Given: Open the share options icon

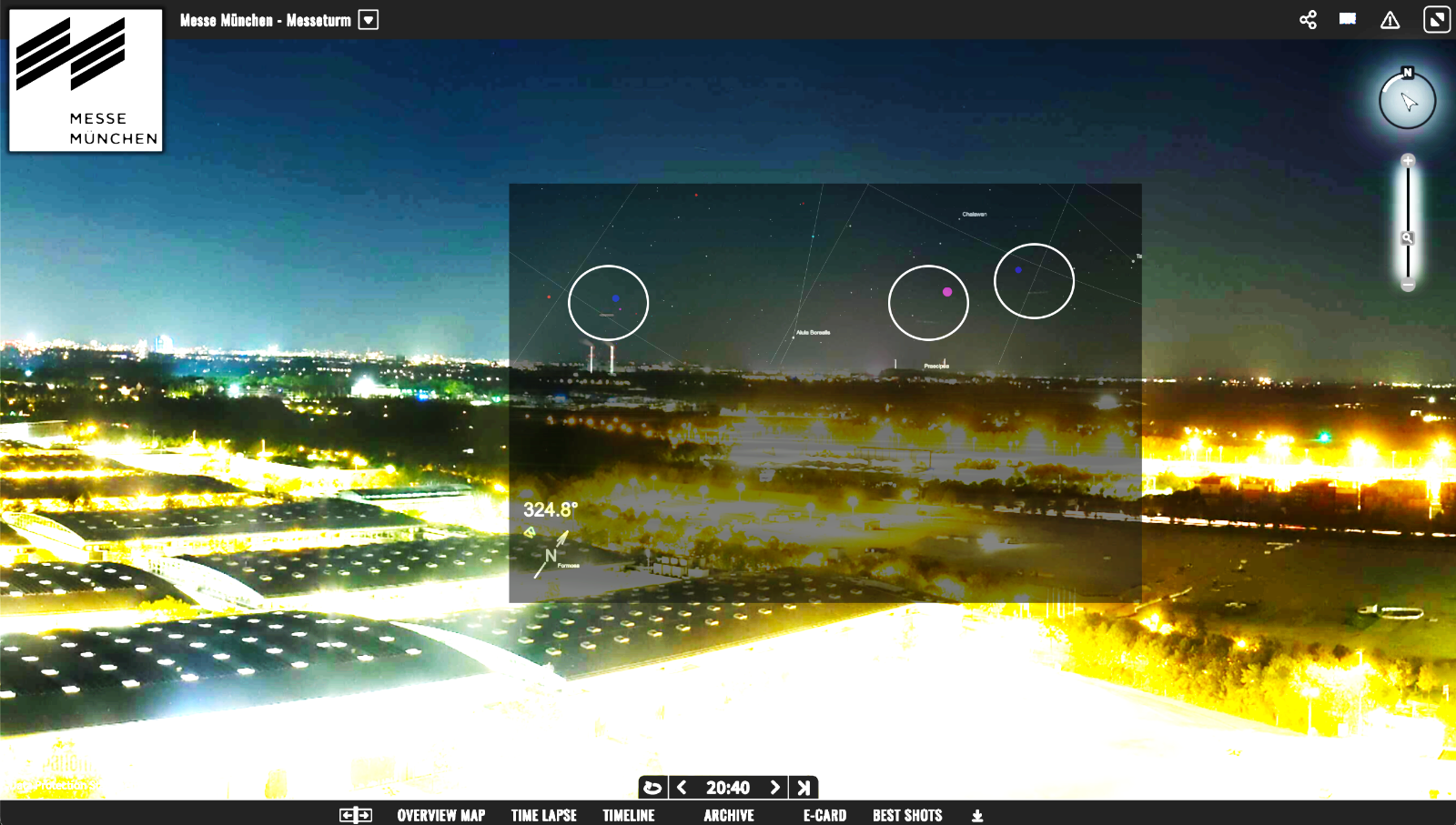Looking at the screenshot, I should 1308,20.
